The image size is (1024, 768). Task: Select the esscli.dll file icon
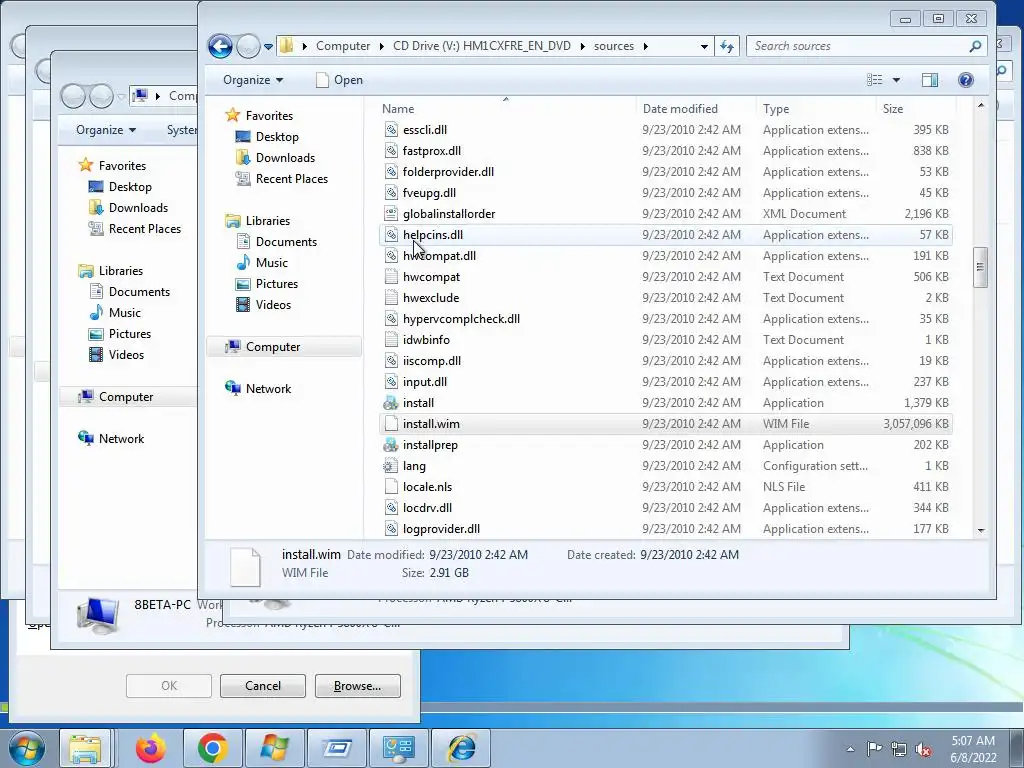pyautogui.click(x=391, y=130)
